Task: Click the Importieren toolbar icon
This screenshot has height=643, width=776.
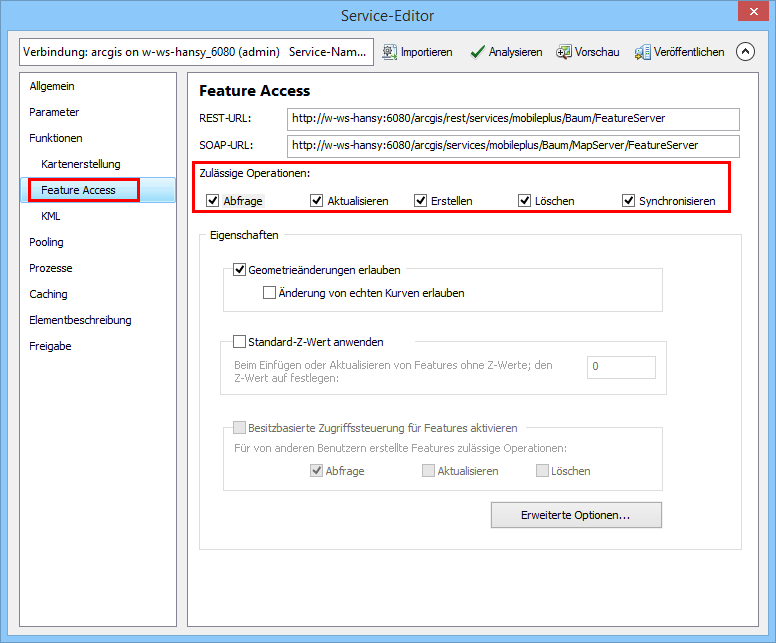Action: [x=389, y=52]
